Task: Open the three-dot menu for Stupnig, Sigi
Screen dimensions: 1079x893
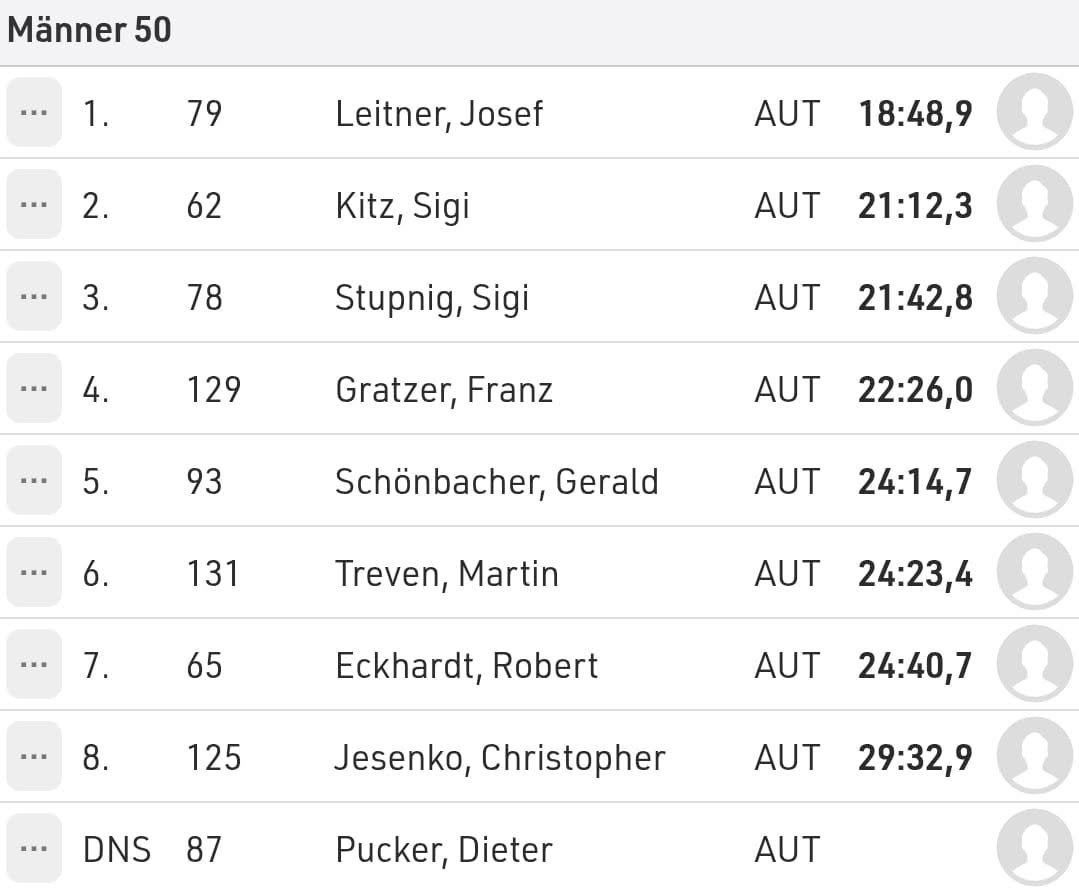Action: (34, 297)
